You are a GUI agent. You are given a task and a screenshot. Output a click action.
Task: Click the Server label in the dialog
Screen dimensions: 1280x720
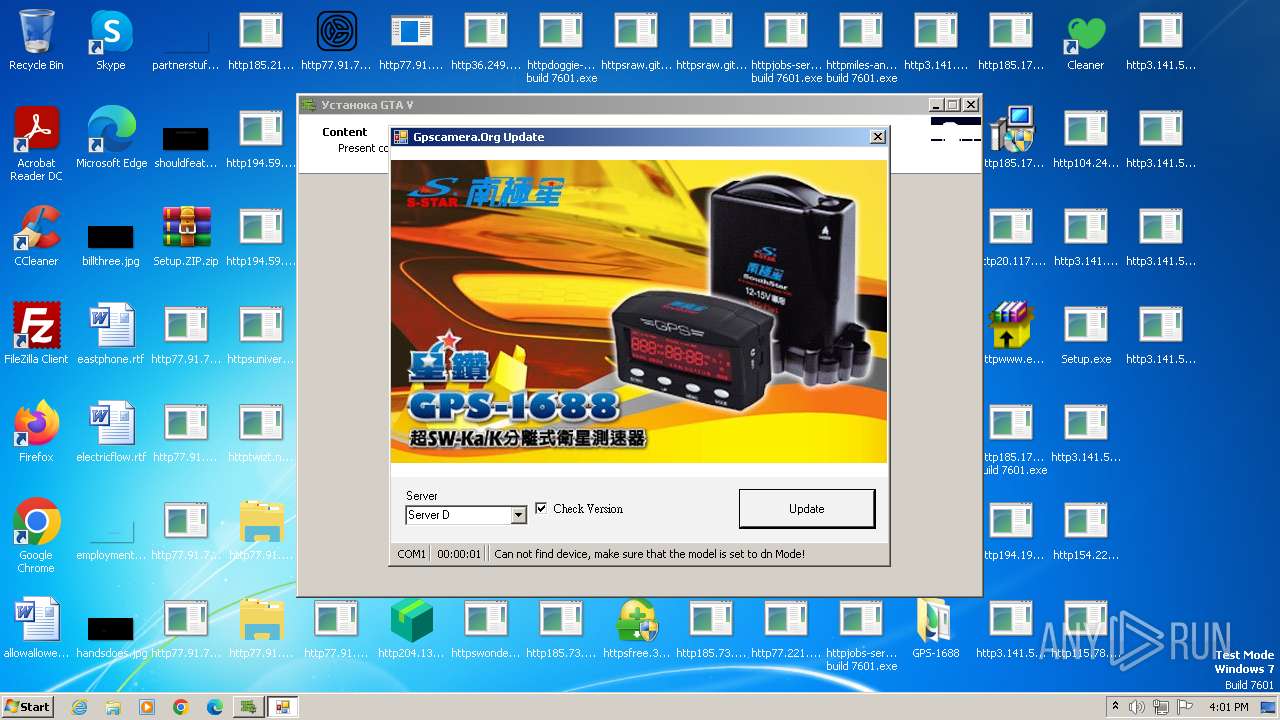[422, 496]
